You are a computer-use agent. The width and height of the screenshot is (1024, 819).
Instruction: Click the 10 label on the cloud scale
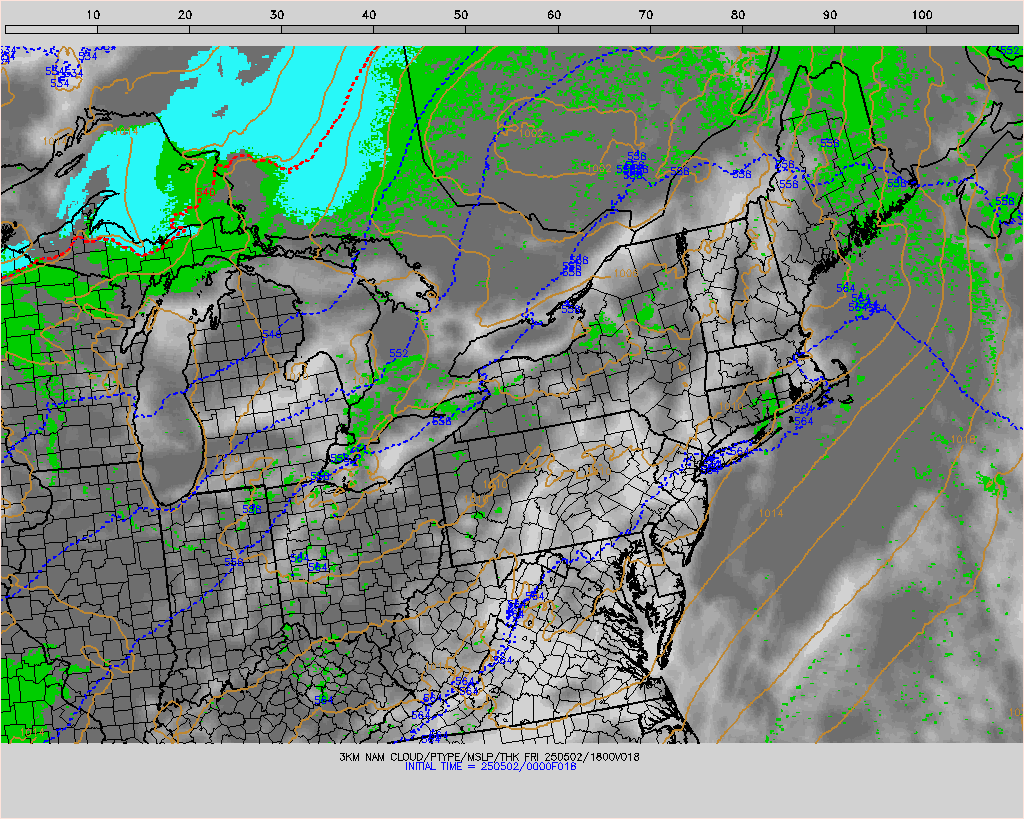93,14
